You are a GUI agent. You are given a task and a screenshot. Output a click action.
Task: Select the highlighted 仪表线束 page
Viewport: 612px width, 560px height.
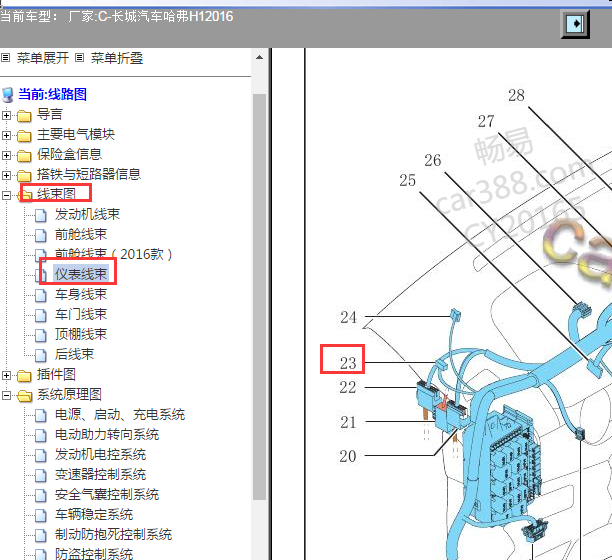[81, 274]
